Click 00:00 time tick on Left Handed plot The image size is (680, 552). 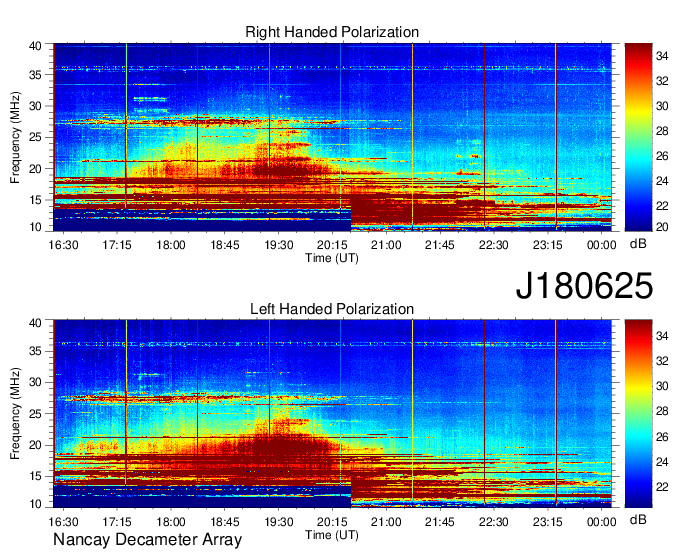(602, 522)
